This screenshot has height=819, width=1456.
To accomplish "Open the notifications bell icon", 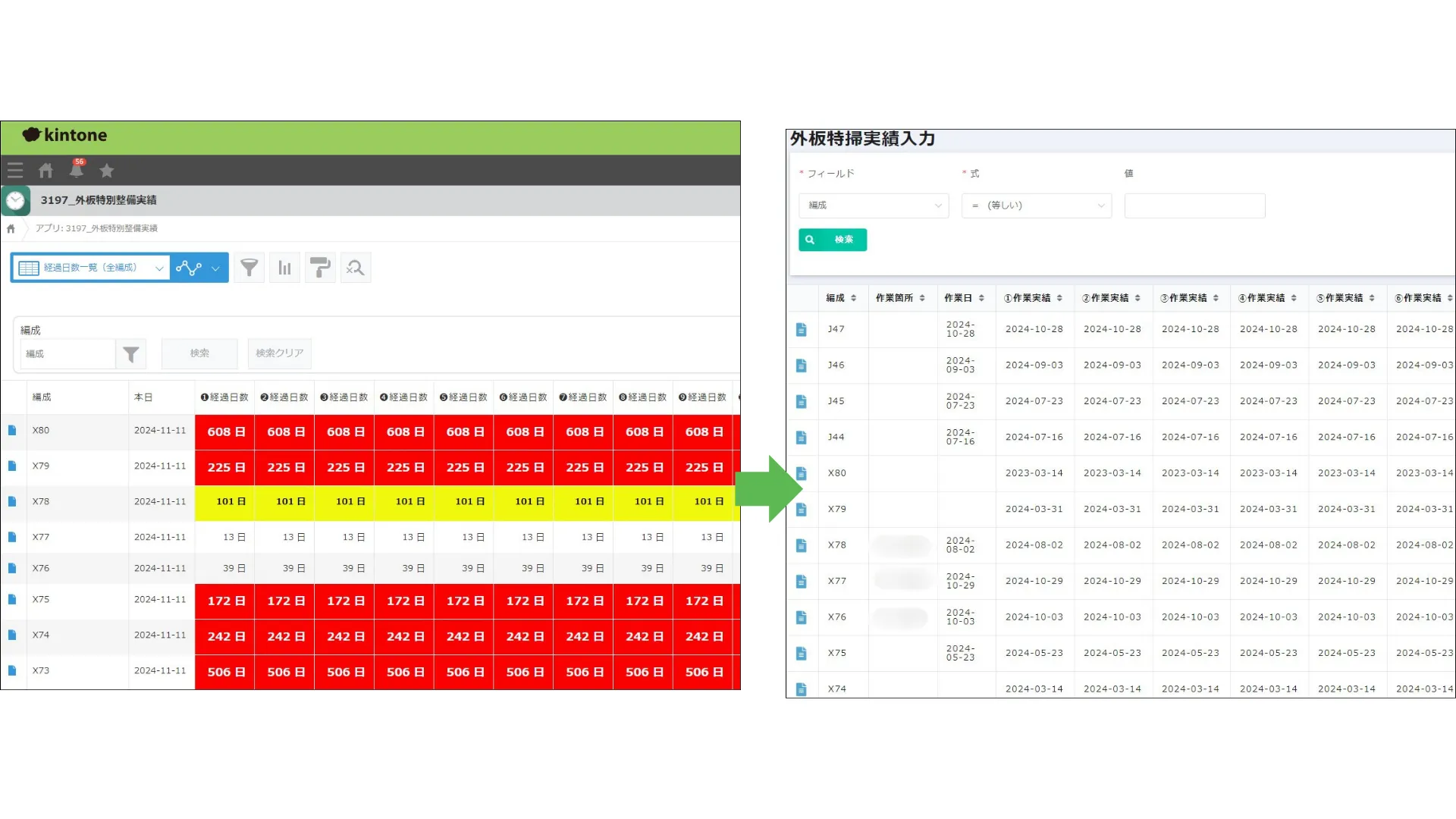I will coord(77,170).
